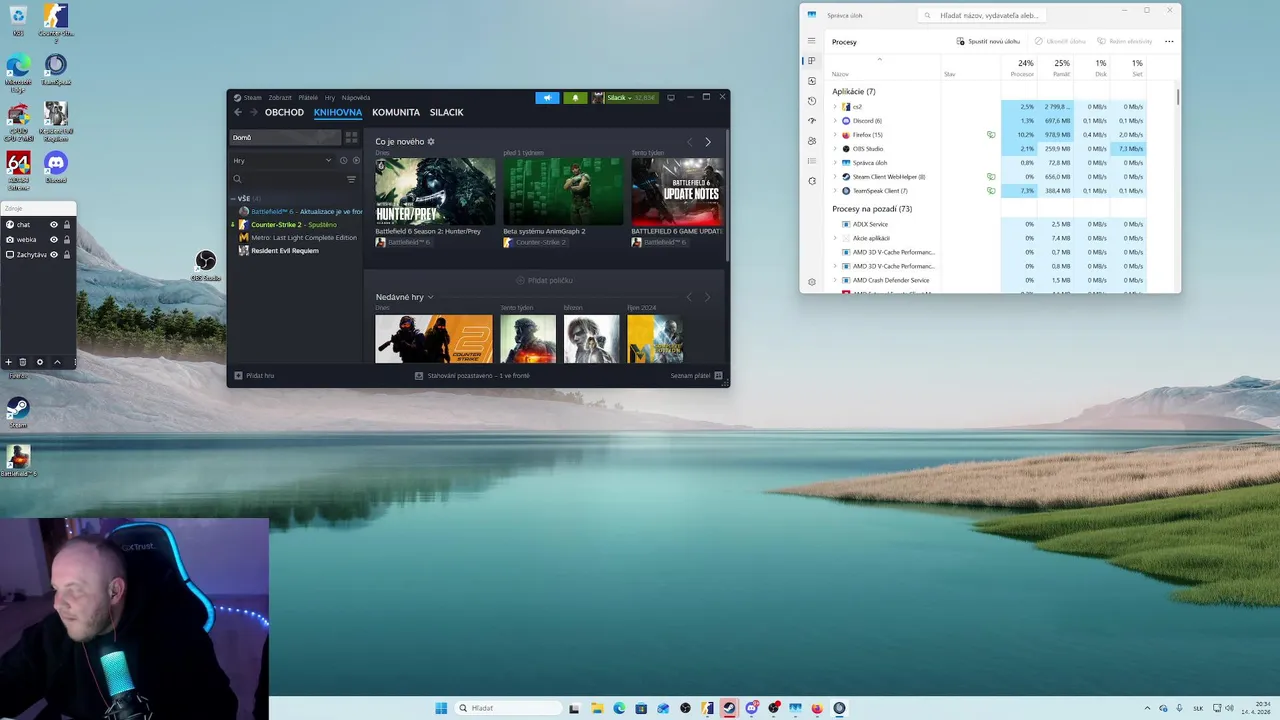Open Nápověda menu in Steam
The width and height of the screenshot is (1280, 720).
pos(356,98)
